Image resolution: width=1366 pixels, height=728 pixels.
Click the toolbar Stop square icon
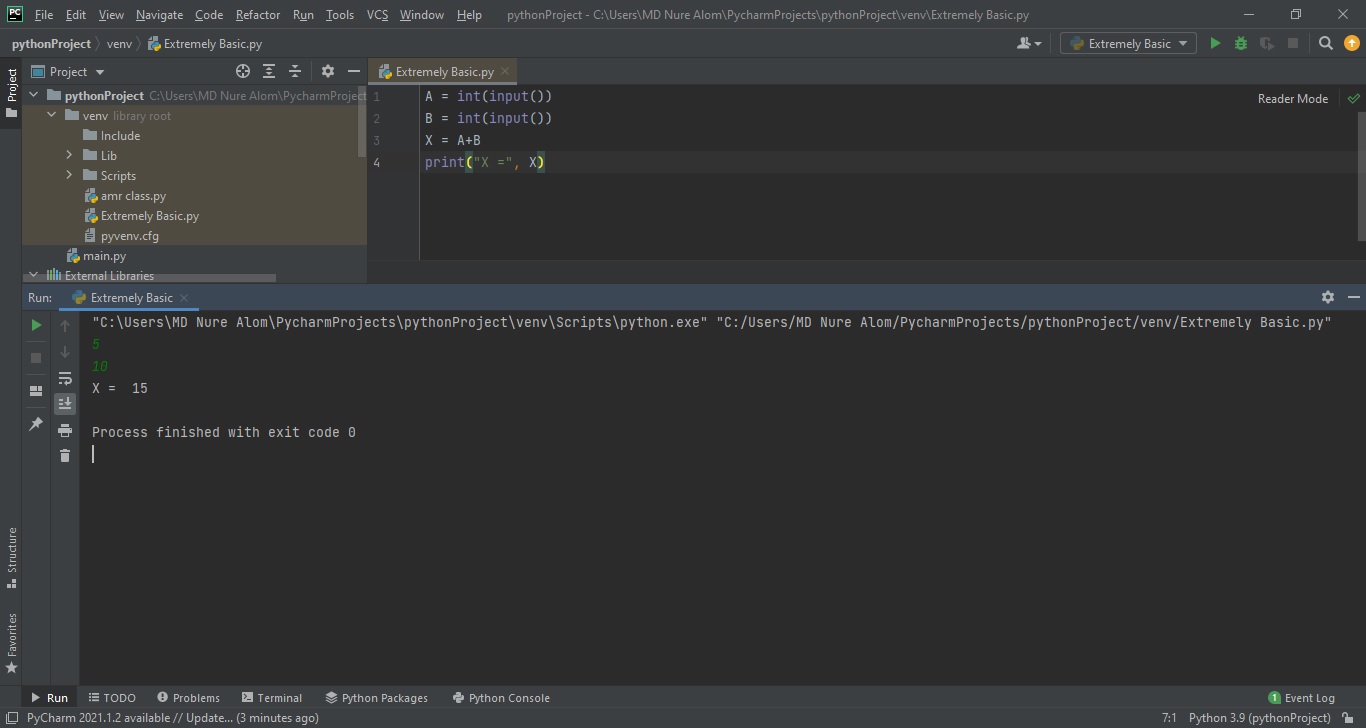tap(1293, 43)
